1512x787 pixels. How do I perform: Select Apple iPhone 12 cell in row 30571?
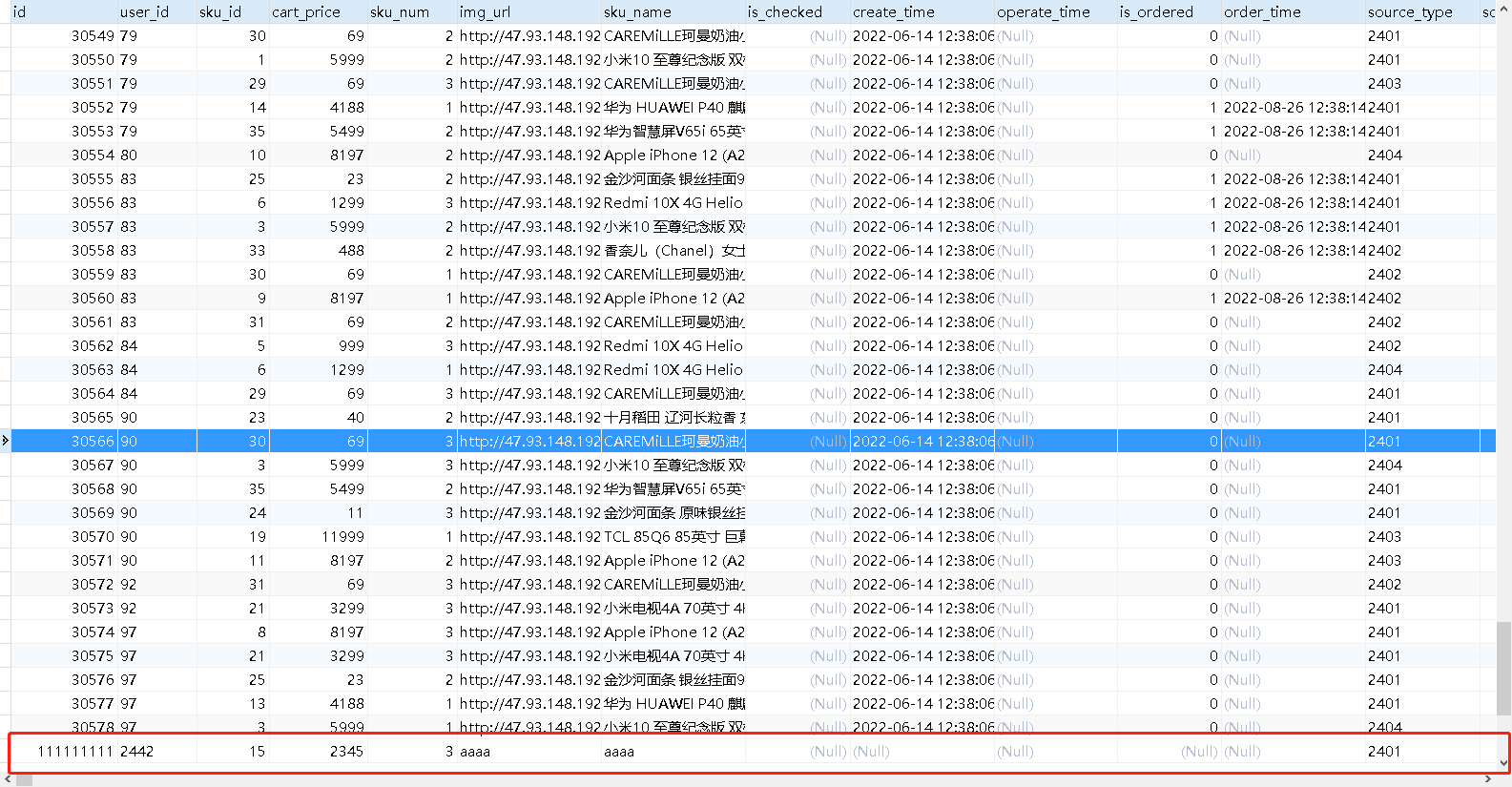click(x=673, y=560)
